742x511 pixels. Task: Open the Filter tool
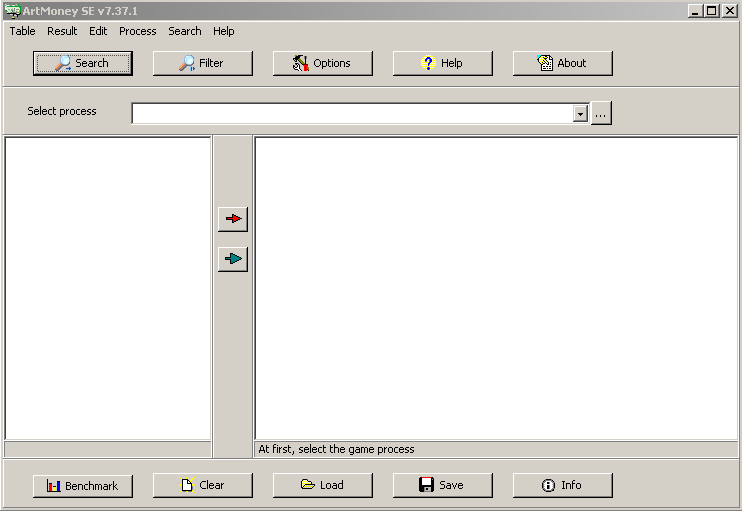pos(202,63)
